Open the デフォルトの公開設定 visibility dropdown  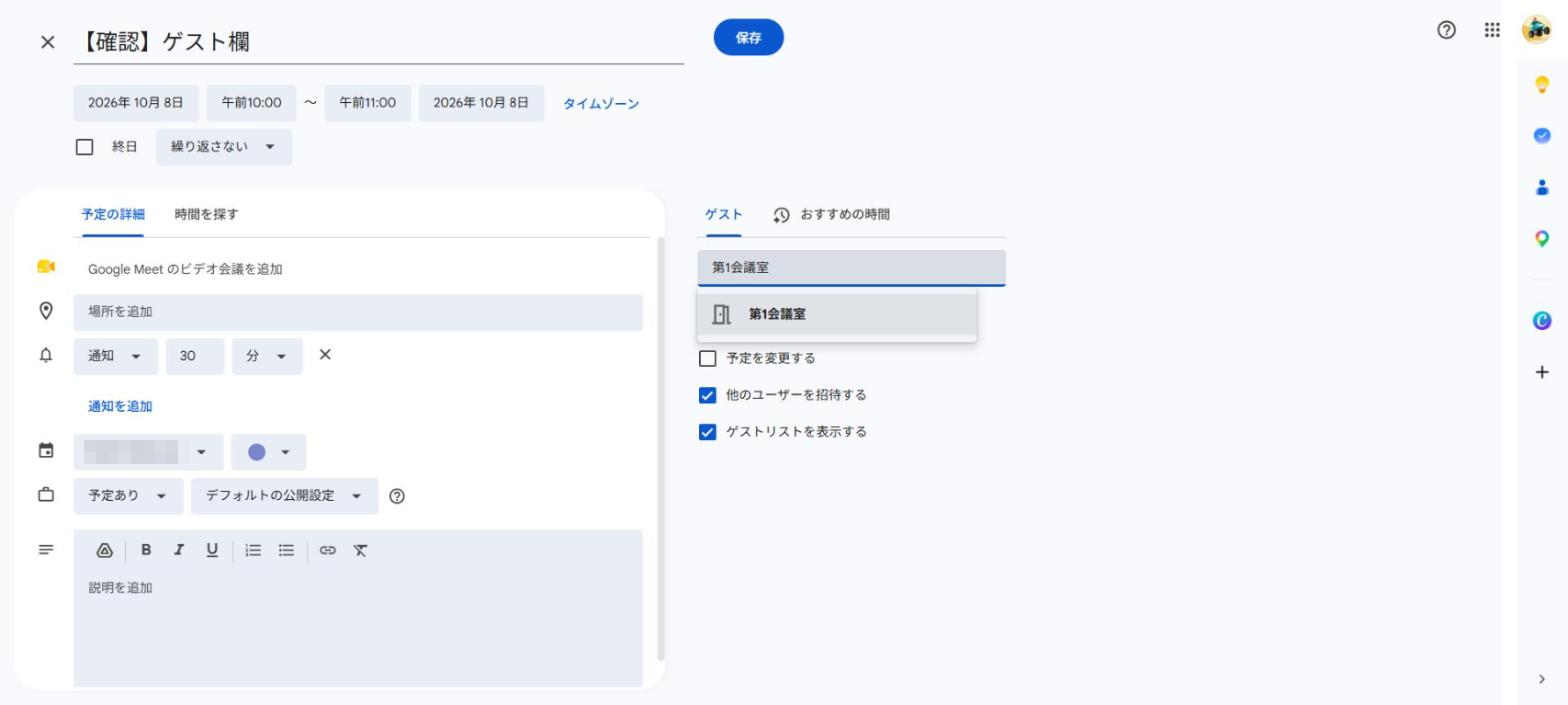click(285, 496)
